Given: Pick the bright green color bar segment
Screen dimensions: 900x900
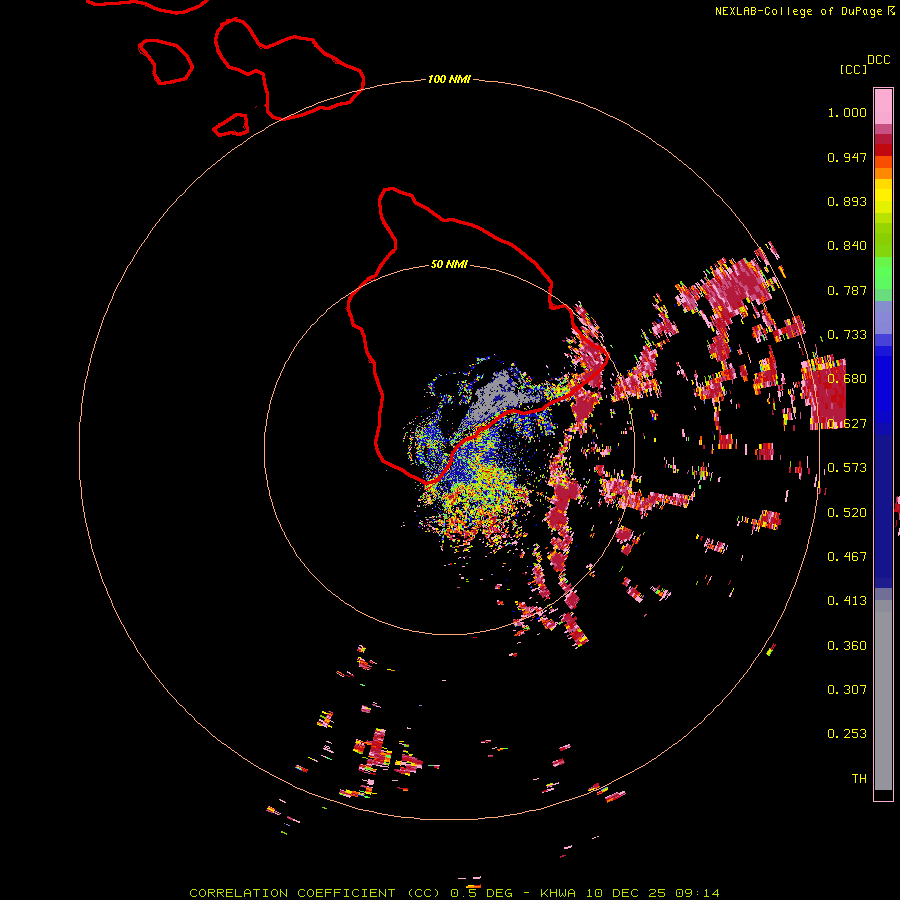Looking at the screenshot, I should click(883, 272).
